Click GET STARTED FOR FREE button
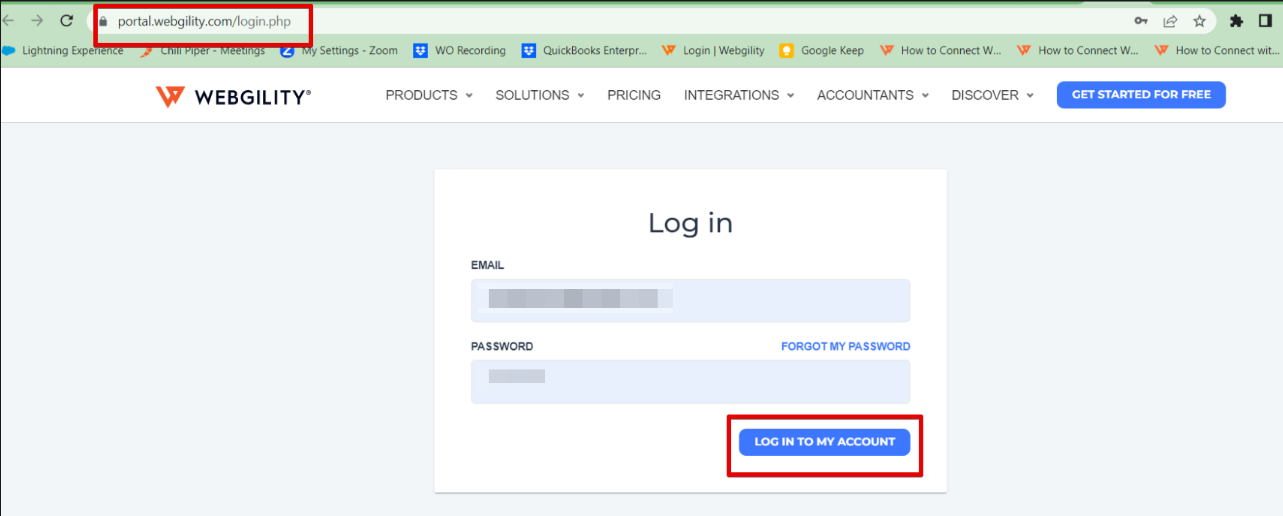This screenshot has width=1283, height=516. pos(1141,95)
